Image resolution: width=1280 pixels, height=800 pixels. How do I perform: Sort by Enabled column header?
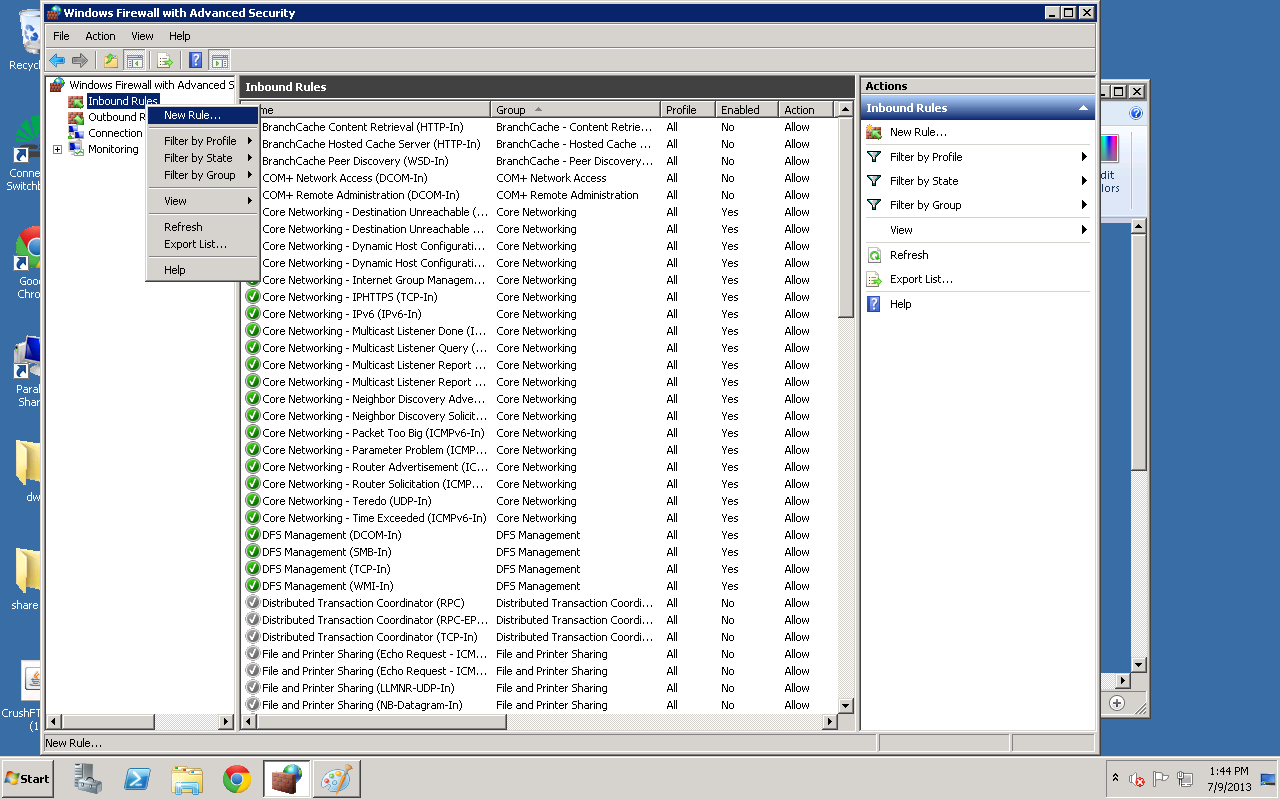point(747,110)
